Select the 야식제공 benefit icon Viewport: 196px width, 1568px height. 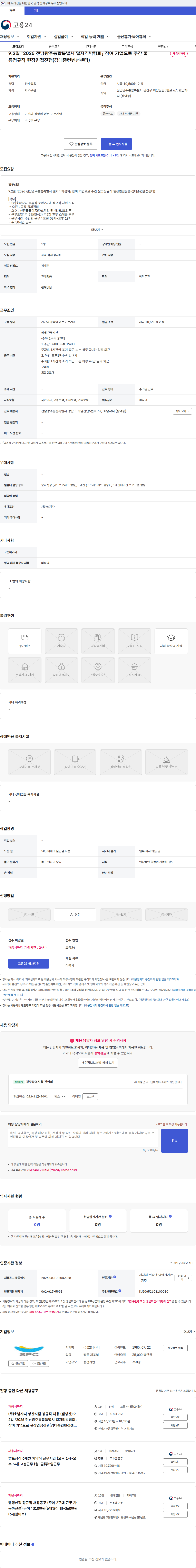point(134,670)
